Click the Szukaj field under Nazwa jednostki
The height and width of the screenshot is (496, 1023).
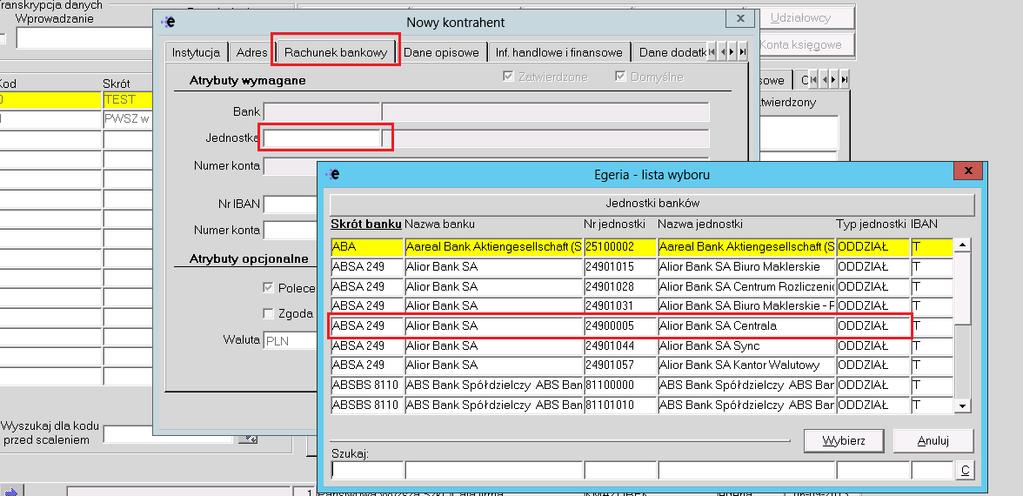[746, 470]
